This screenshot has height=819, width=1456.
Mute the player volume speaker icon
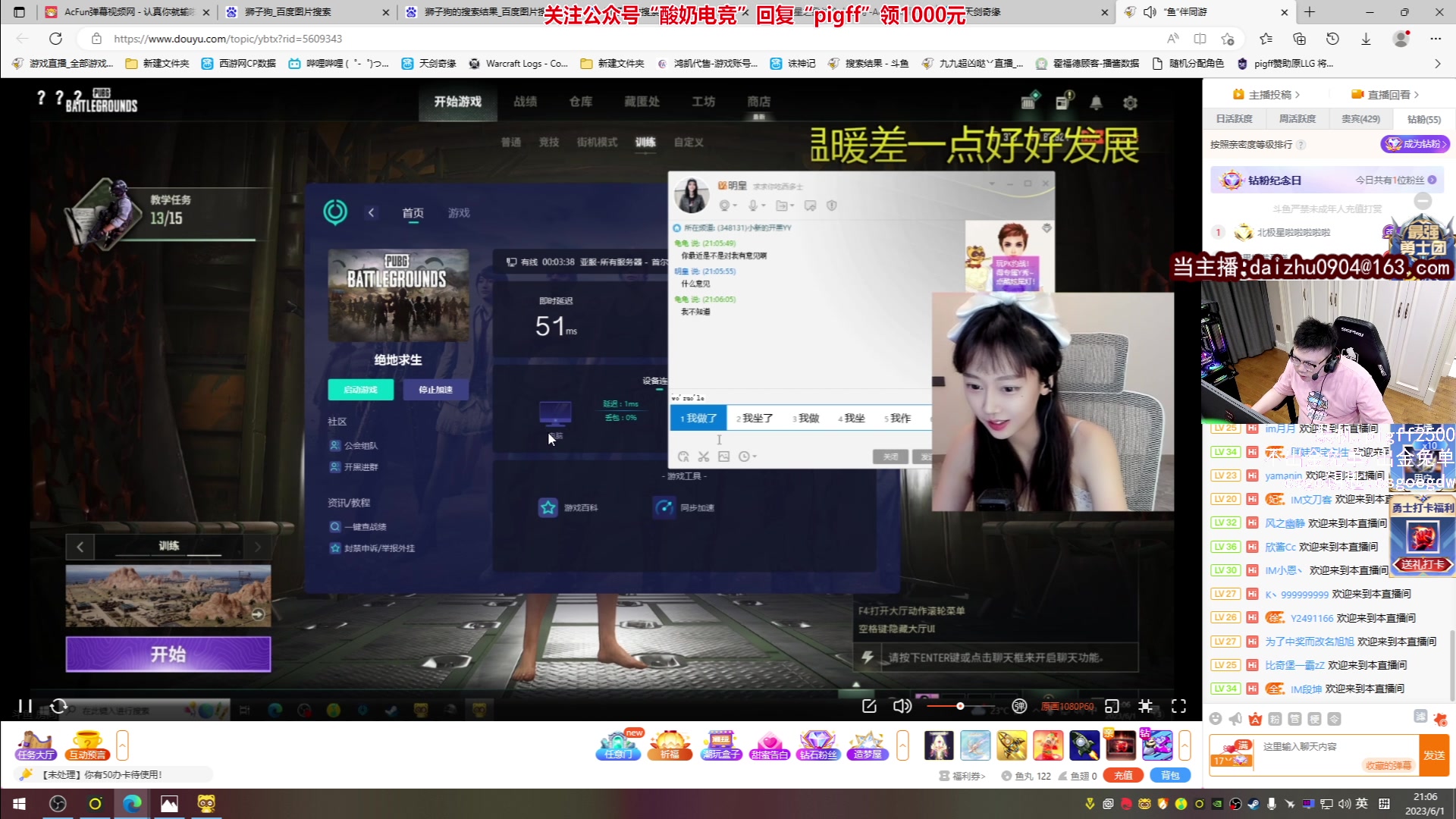[x=902, y=706]
